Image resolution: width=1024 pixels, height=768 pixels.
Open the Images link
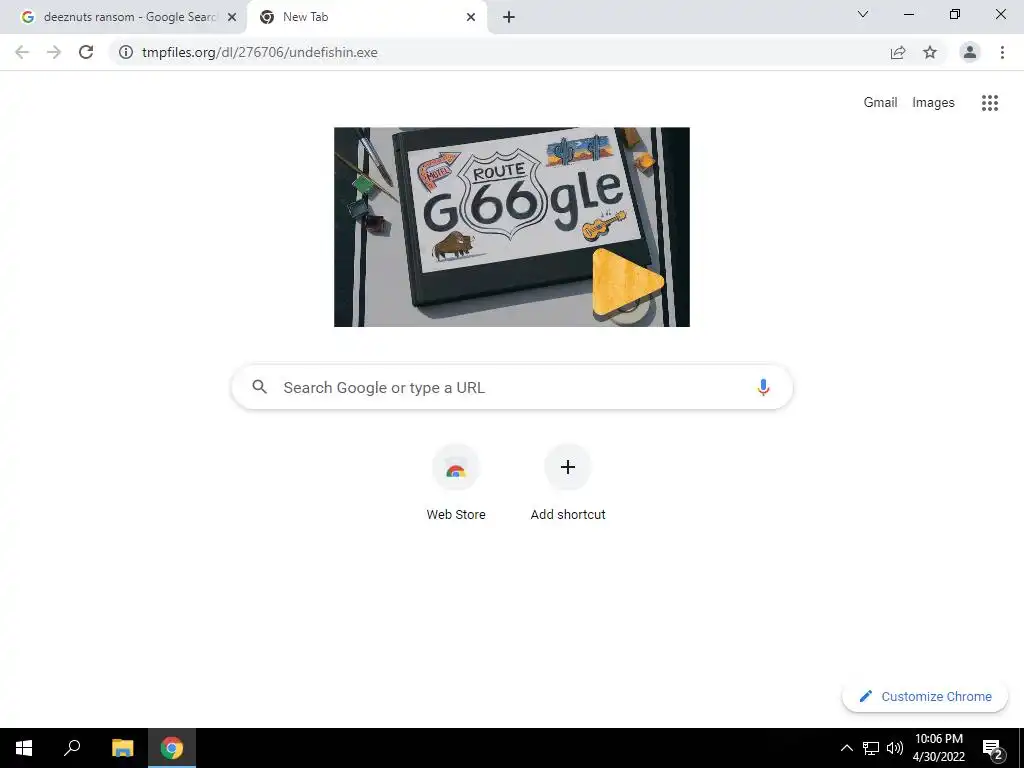point(933,103)
